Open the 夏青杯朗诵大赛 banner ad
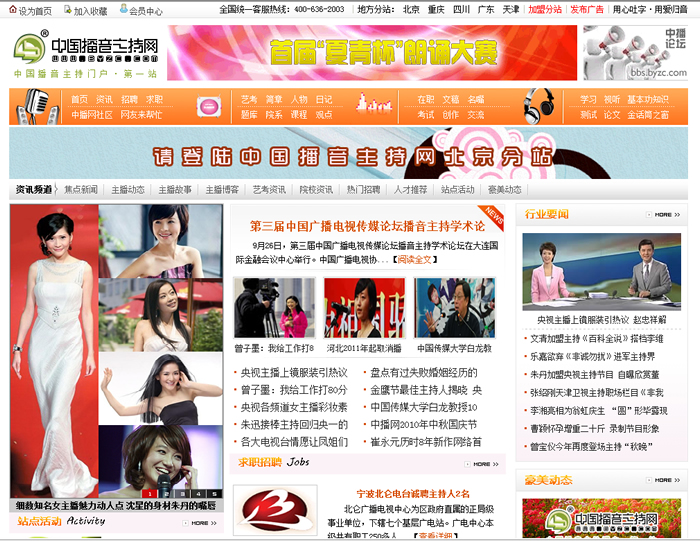 pos(372,53)
